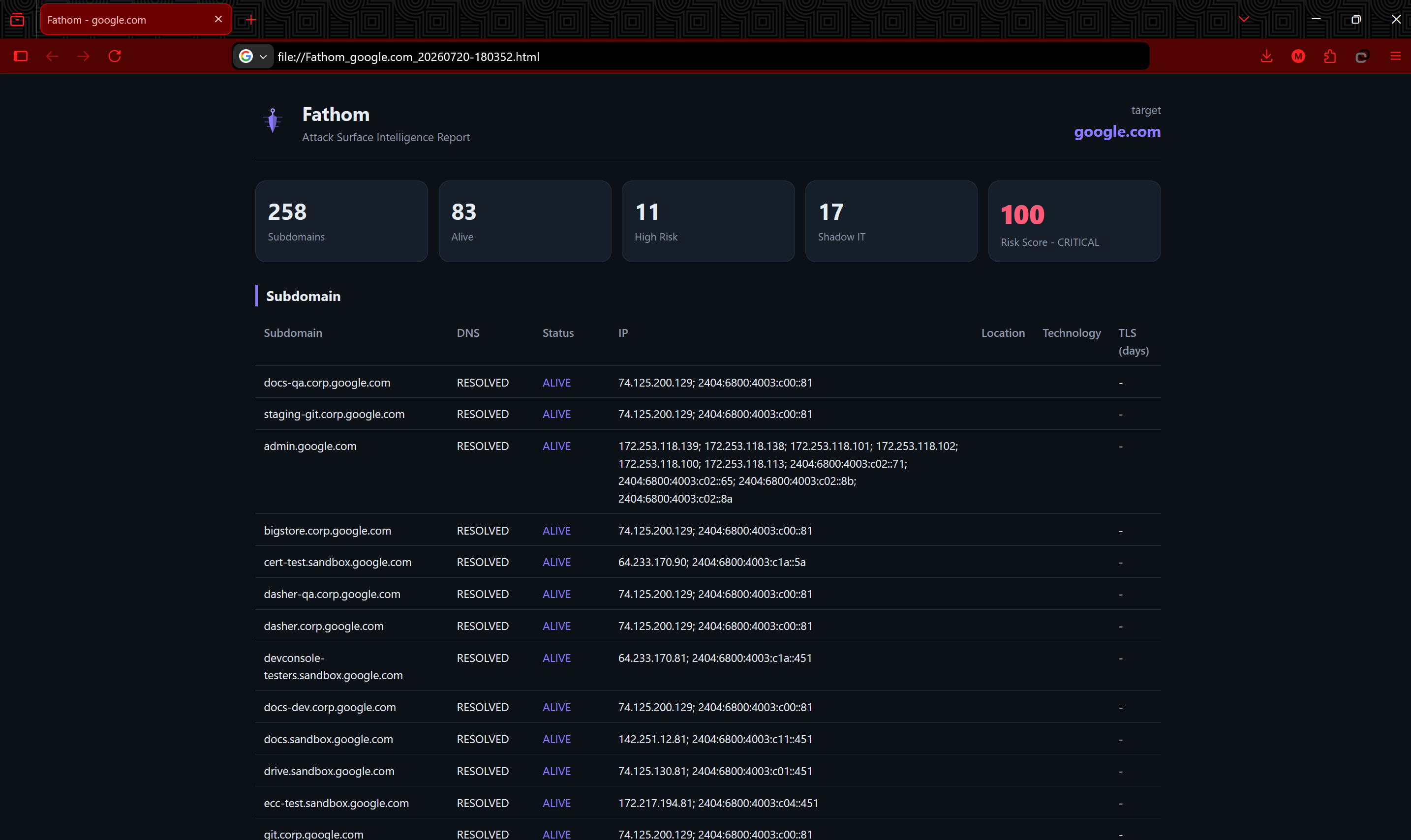The height and width of the screenshot is (840, 1411).
Task: Expand the tab list chevron in title bar
Action: tap(1244, 19)
